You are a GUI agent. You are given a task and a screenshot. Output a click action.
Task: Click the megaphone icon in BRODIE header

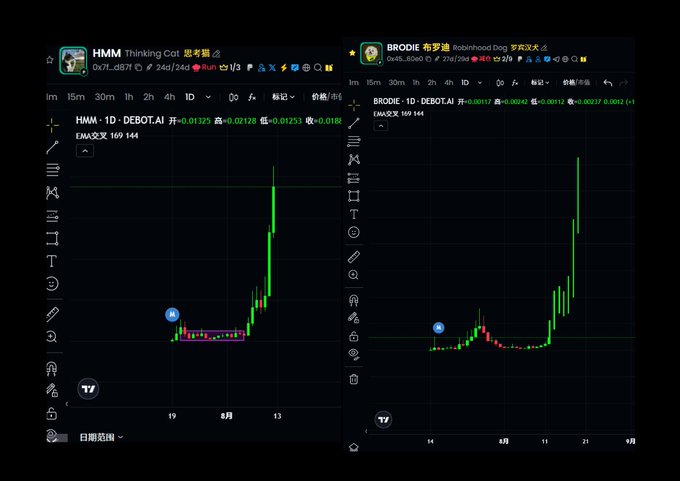click(556, 59)
